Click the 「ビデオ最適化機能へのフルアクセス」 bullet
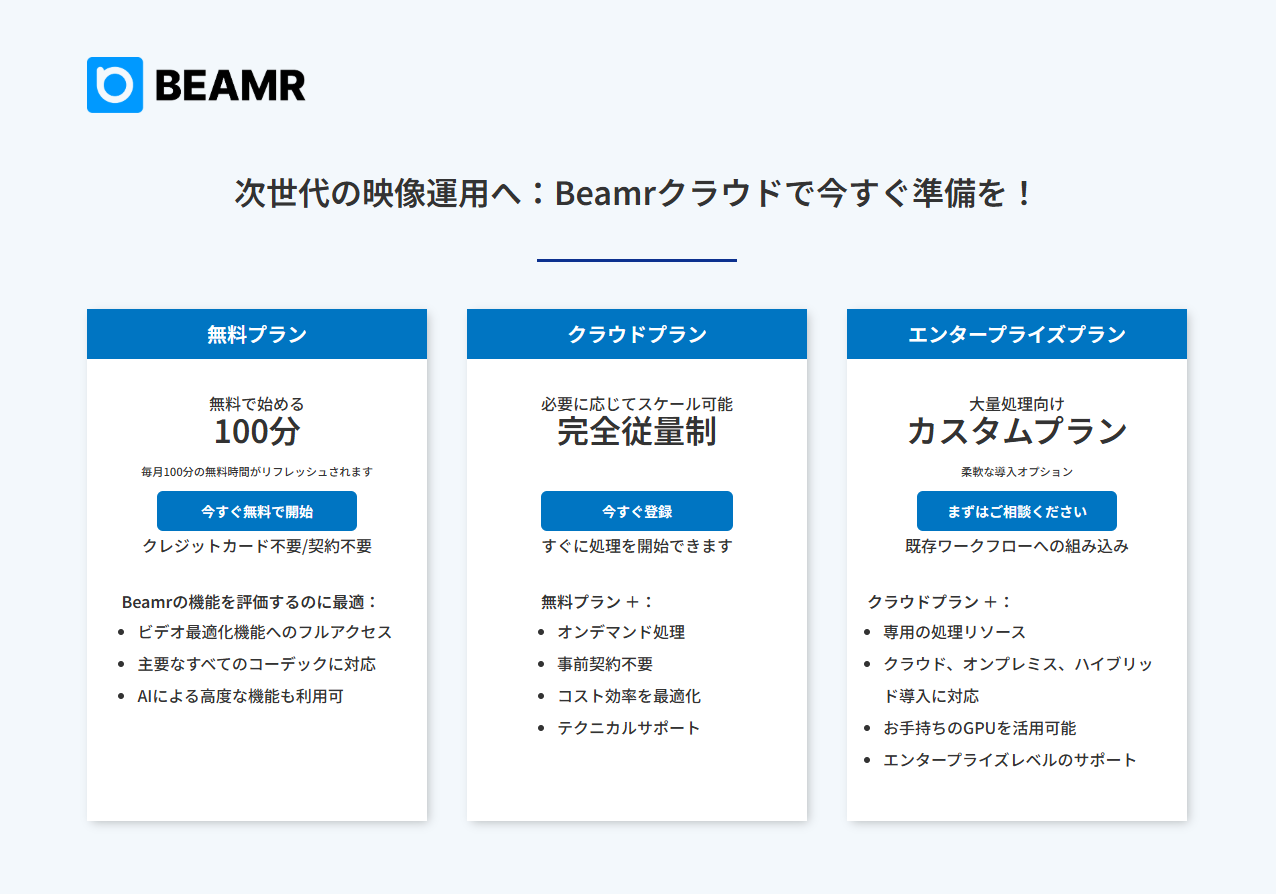Viewport: 1276px width, 894px height. 263,632
